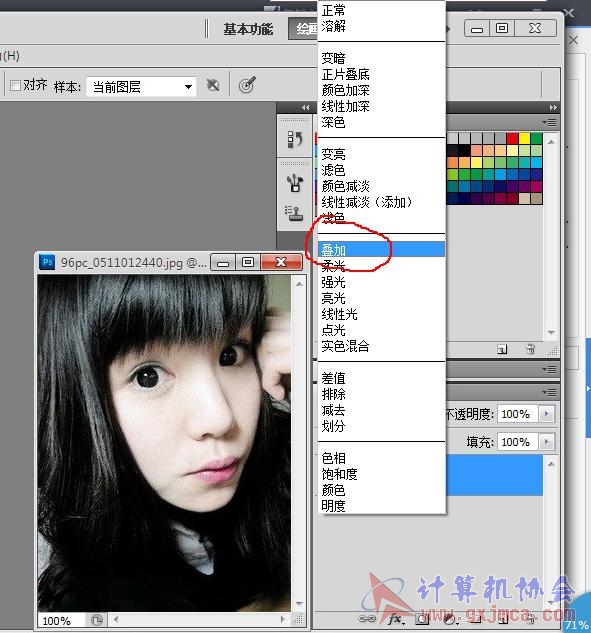This screenshot has width=591, height=633.
Task: Switch to the 基本功能 workspace
Action: point(248,29)
